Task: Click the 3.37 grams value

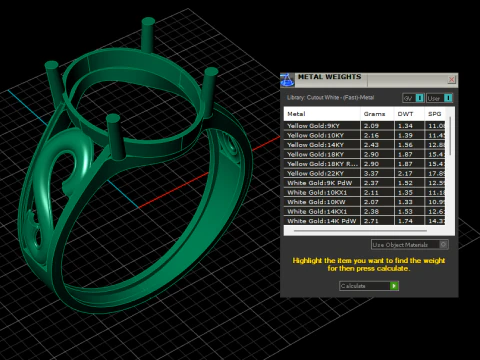Action: point(371,173)
